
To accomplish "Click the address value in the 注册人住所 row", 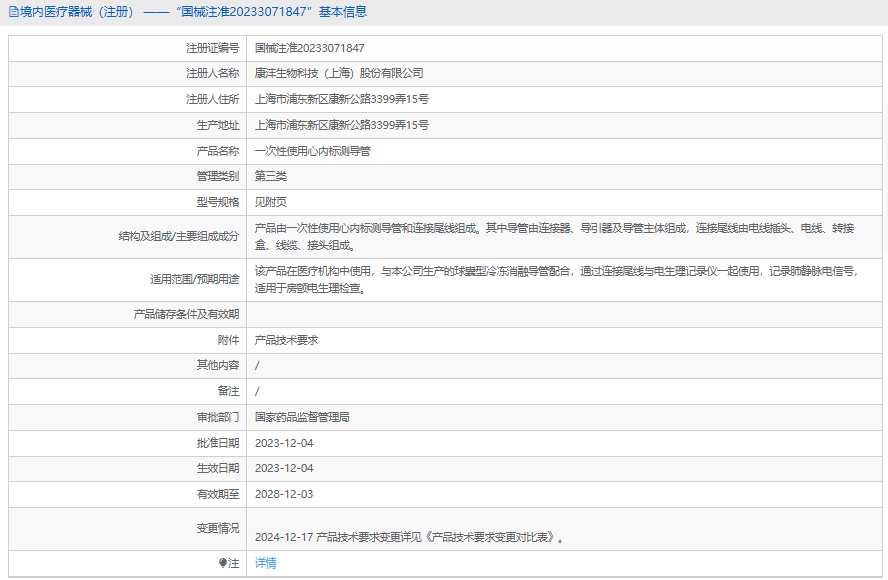I will (x=341, y=99).
